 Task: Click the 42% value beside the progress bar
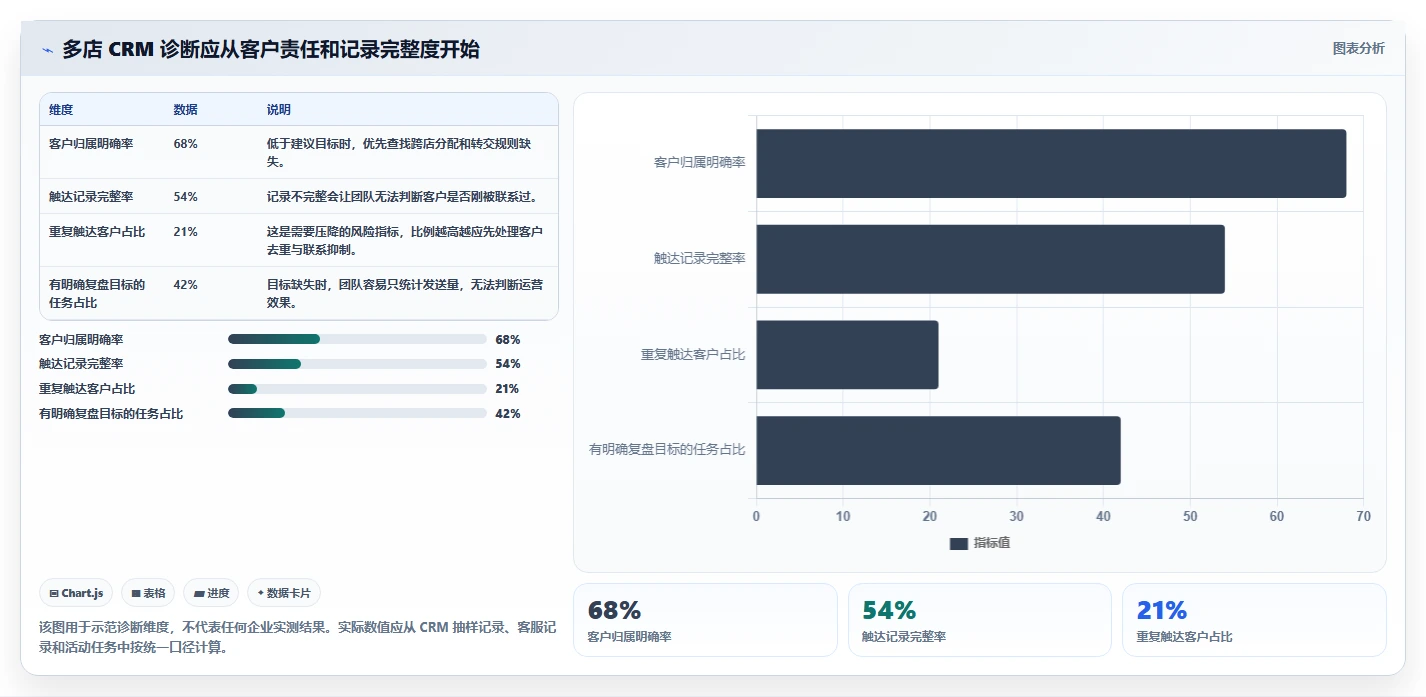508,413
